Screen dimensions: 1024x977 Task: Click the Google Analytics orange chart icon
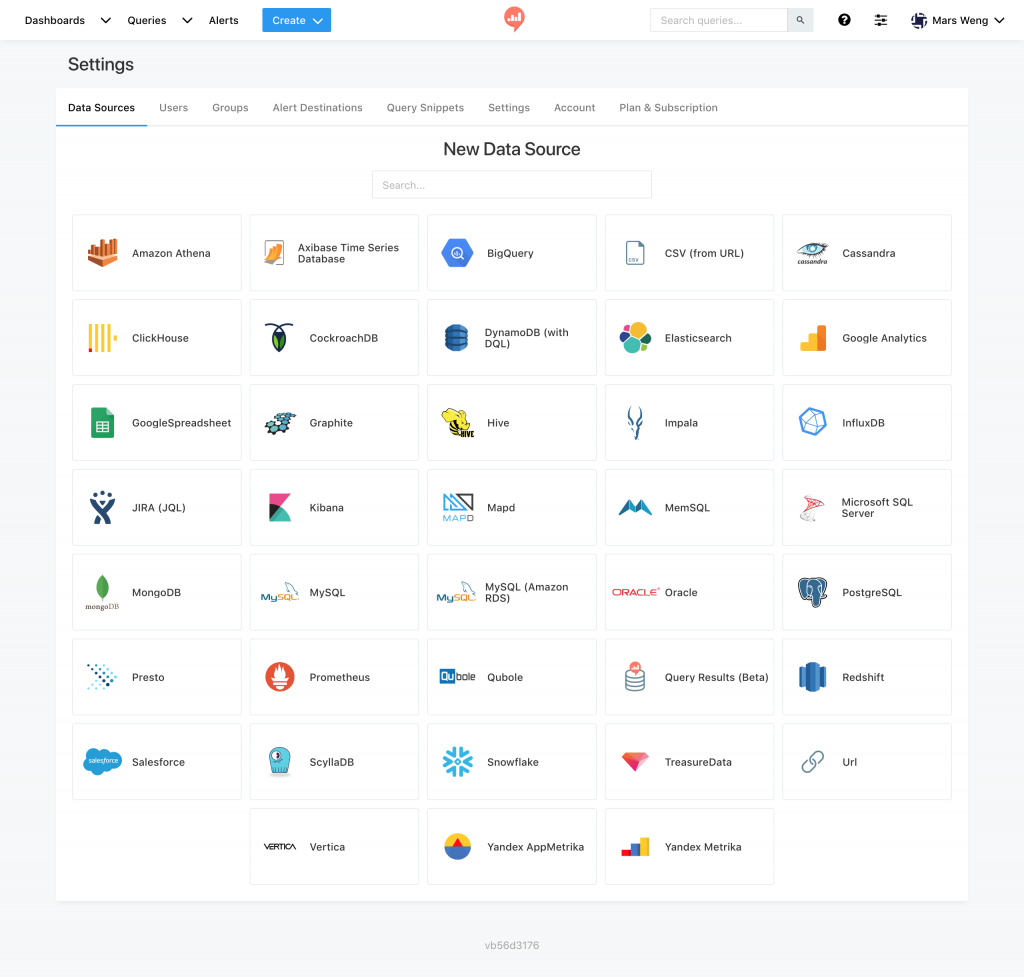(813, 338)
